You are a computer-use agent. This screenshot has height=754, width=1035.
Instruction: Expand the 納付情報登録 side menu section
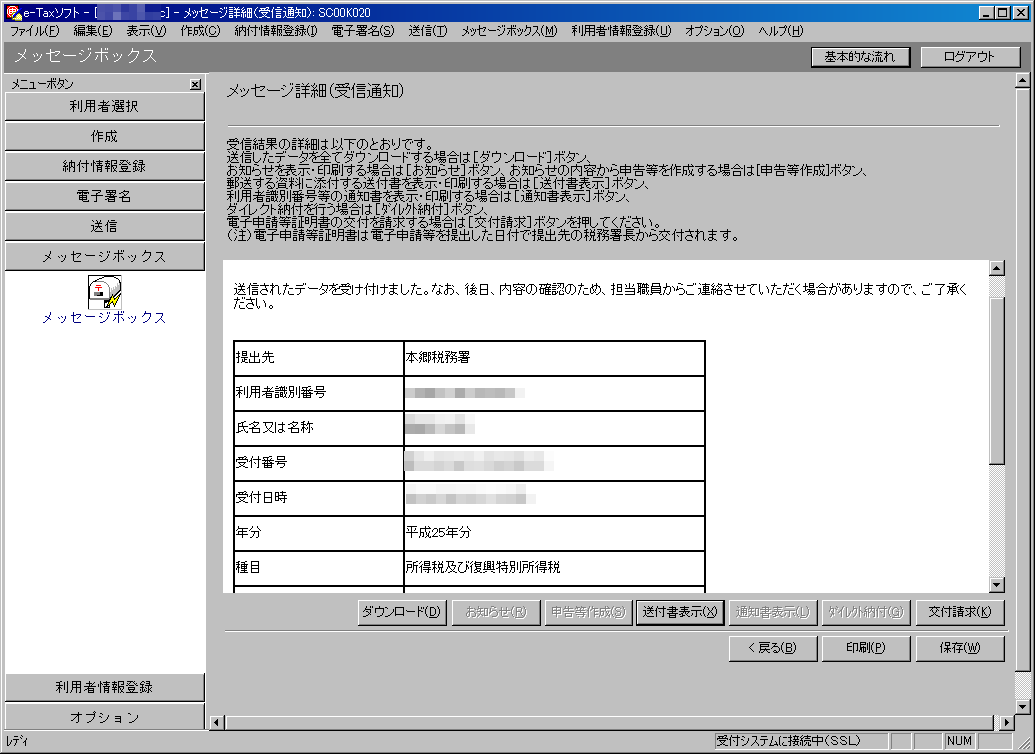pyautogui.click(x=104, y=166)
